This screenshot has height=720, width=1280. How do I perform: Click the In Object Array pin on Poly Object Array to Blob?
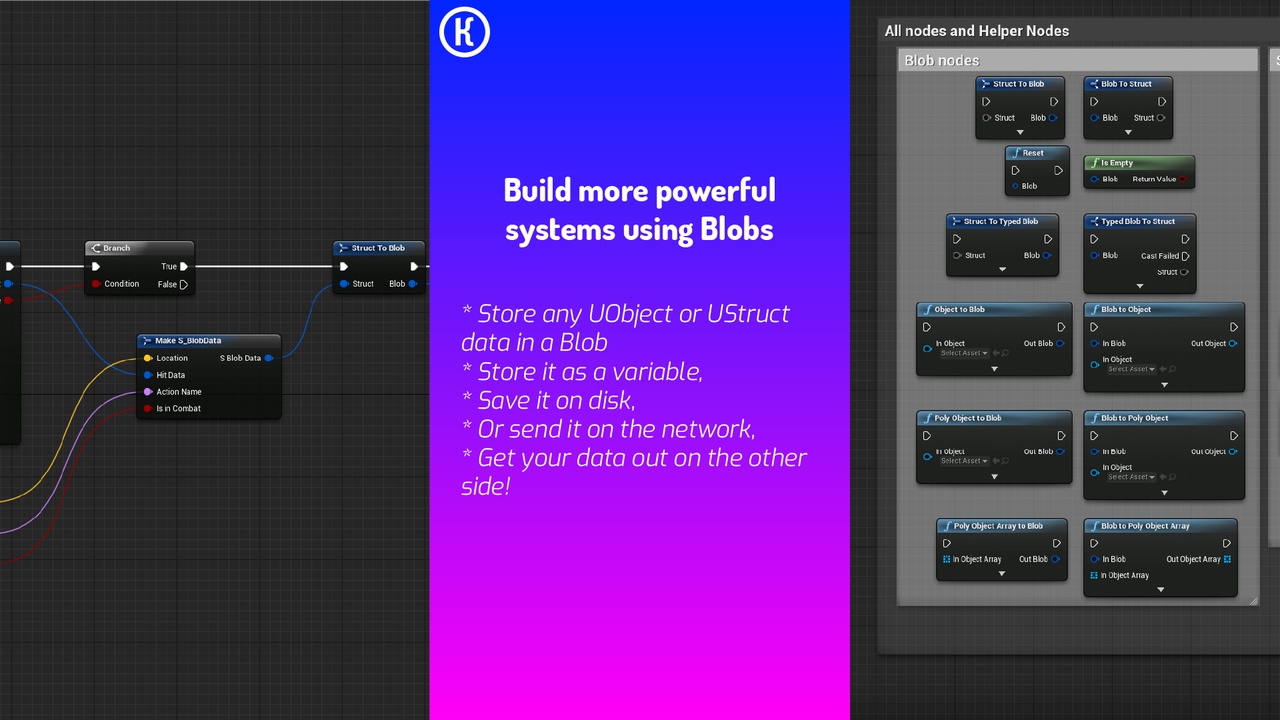tap(947, 560)
